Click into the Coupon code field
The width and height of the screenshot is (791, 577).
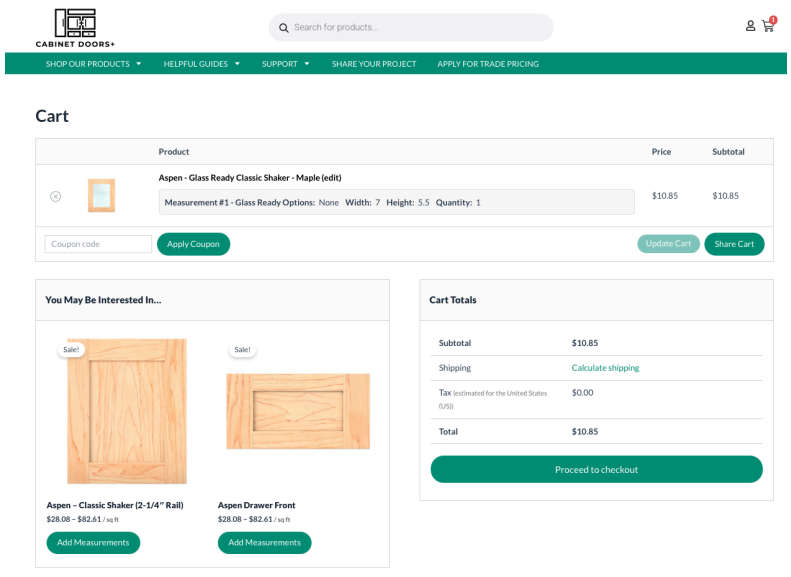[x=98, y=244]
